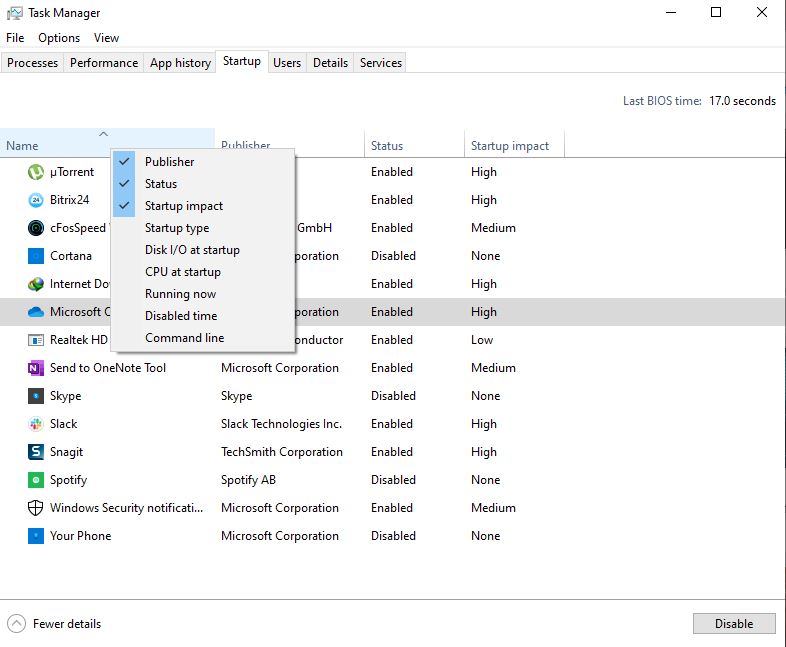Click the cFosSpeed app icon
The height and width of the screenshot is (647, 786).
point(36,228)
